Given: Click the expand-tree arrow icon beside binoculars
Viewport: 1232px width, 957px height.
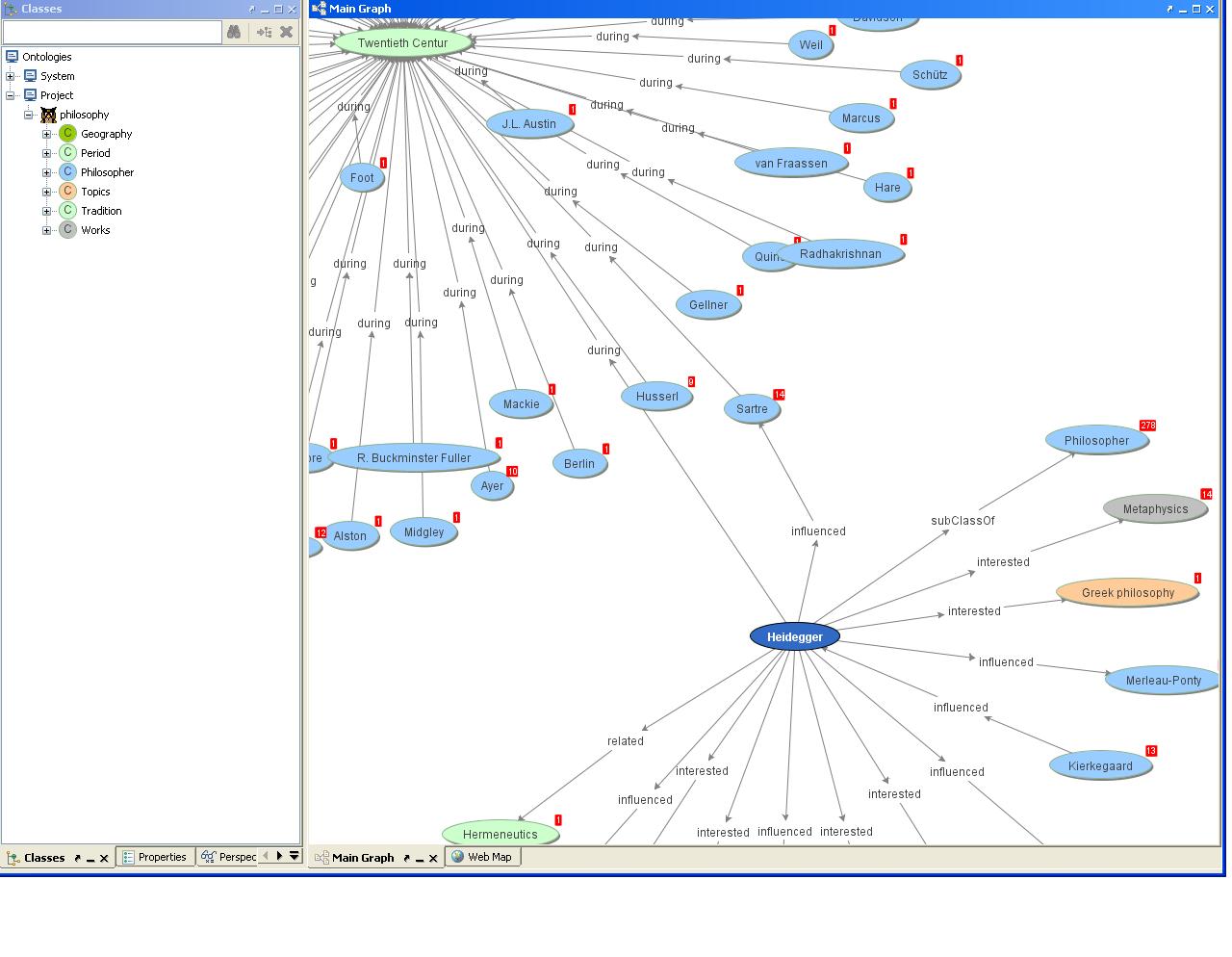Looking at the screenshot, I should (x=264, y=32).
